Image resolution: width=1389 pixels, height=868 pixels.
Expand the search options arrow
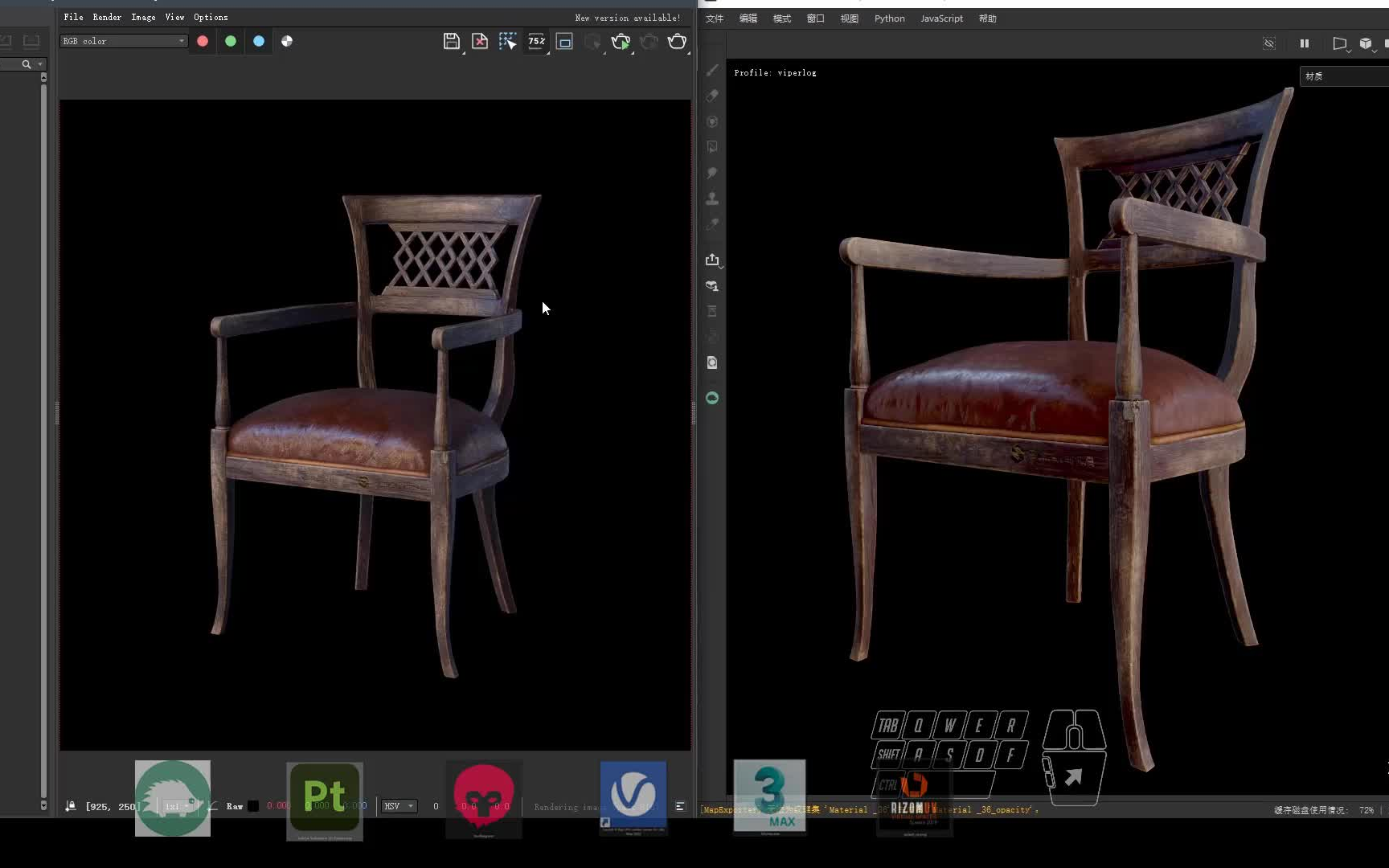click(x=40, y=64)
